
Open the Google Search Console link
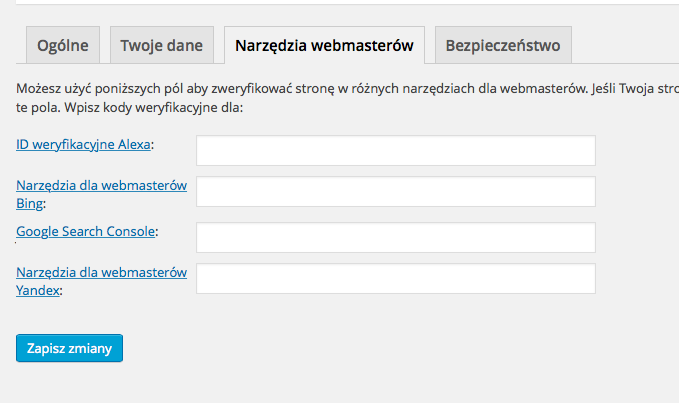tap(85, 231)
